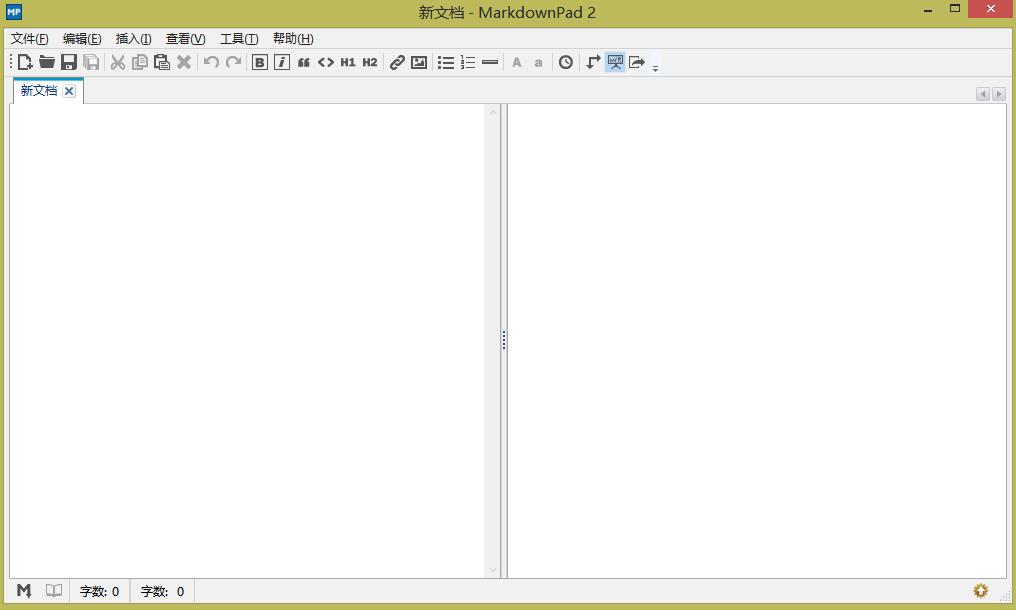
Task: Save the document with floppy icon
Action: (x=69, y=62)
